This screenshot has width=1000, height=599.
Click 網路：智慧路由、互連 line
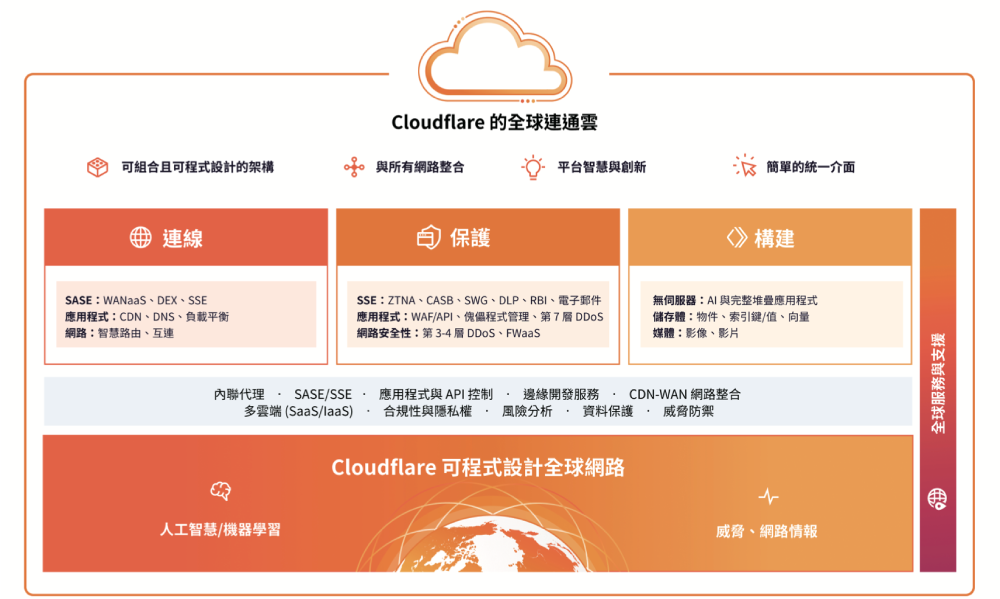119,333
